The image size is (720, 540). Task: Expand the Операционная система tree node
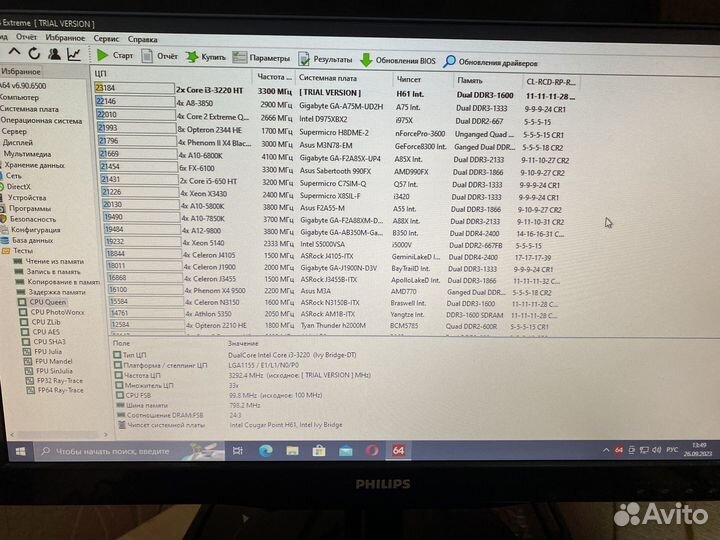(41, 121)
